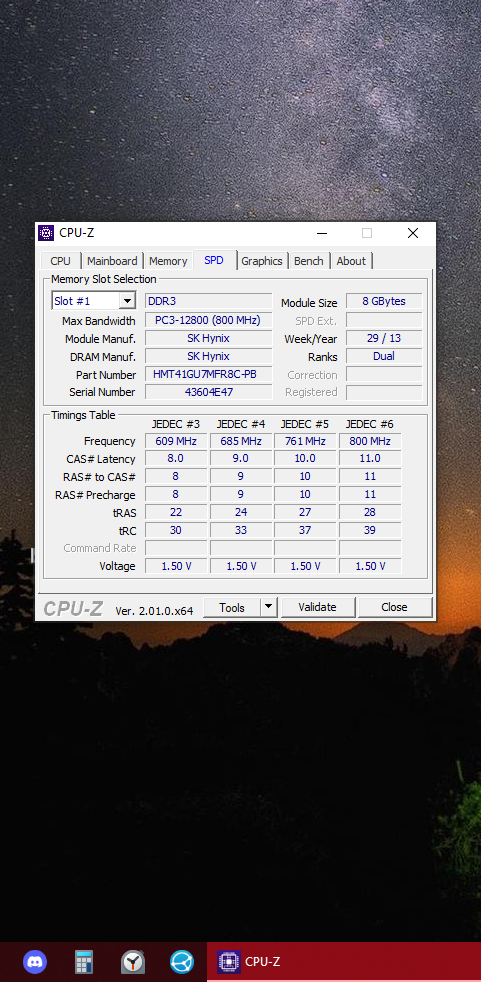Screen dimensions: 481x982
Task: Select the SPD tab
Action: pyautogui.click(x=214, y=260)
